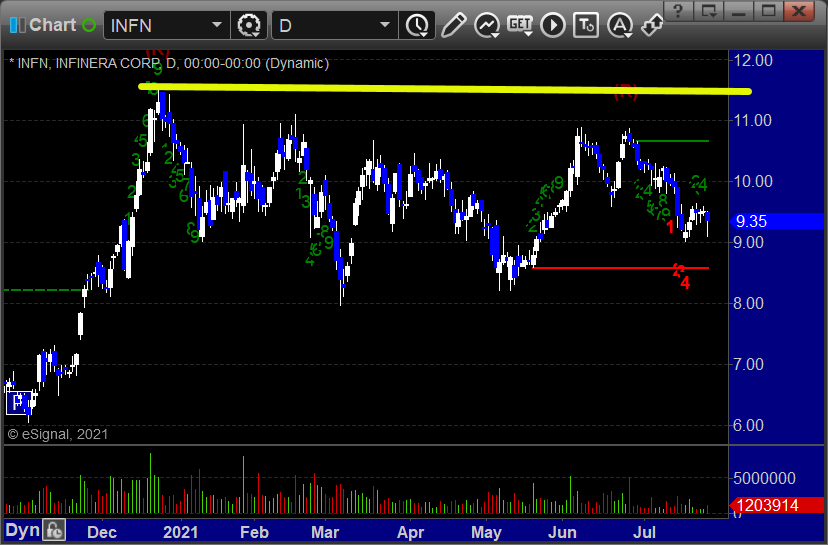Click the yellow horizontal resistance line
This screenshot has width=828, height=545.
point(445,89)
